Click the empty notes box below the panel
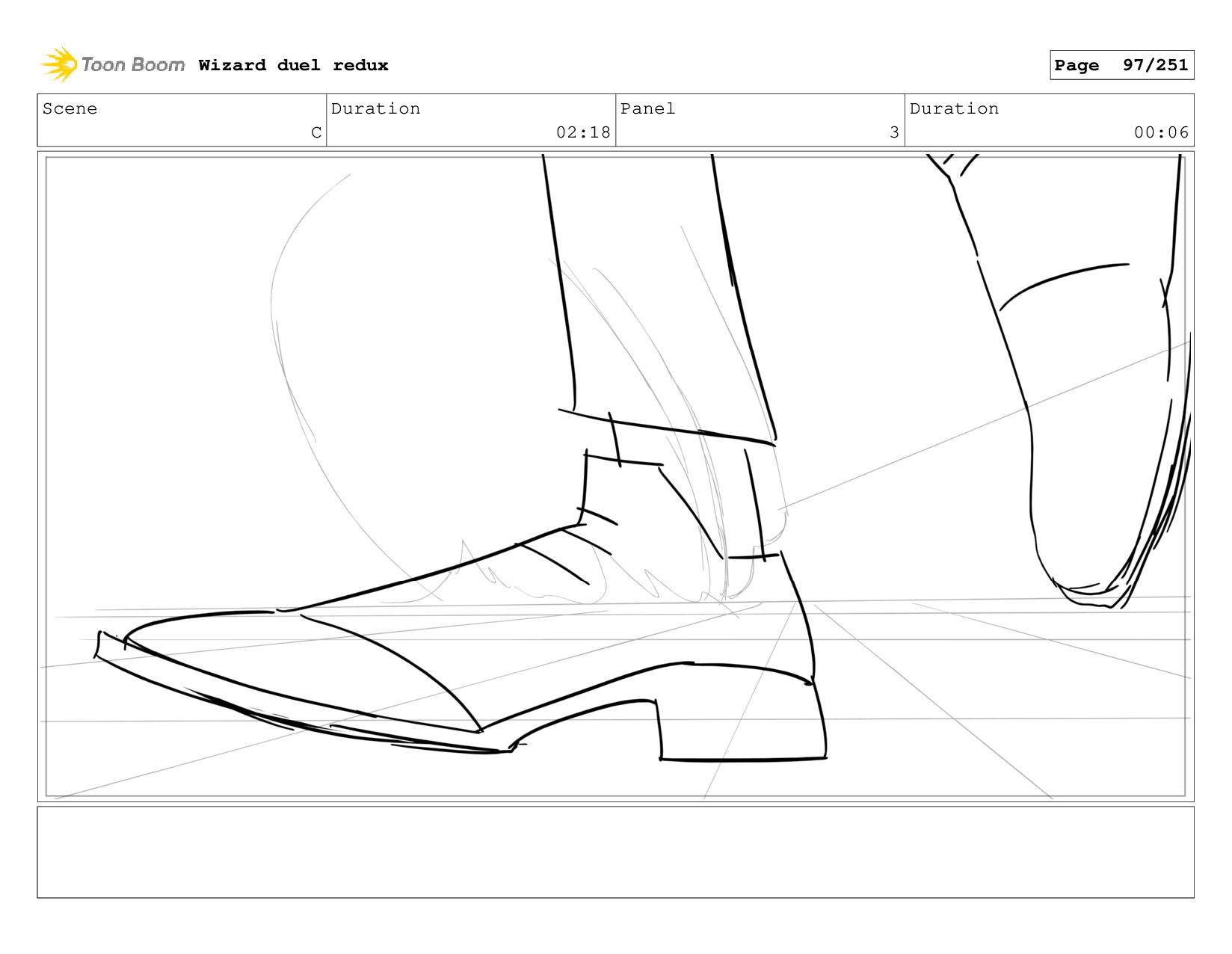The width and height of the screenshot is (1232, 954). [615, 852]
